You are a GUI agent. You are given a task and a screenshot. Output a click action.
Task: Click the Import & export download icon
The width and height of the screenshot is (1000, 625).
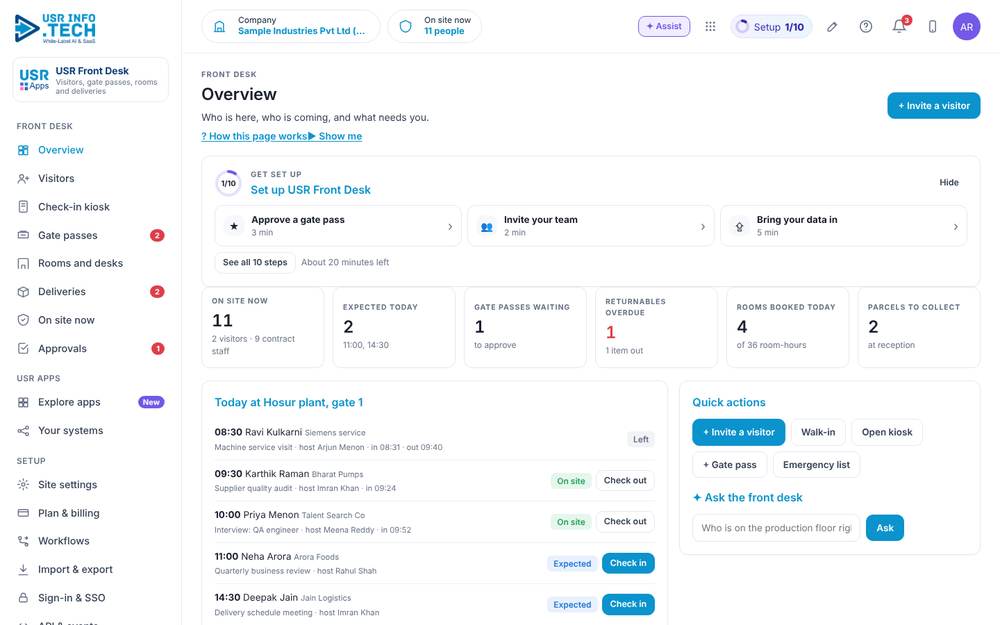[23, 570]
